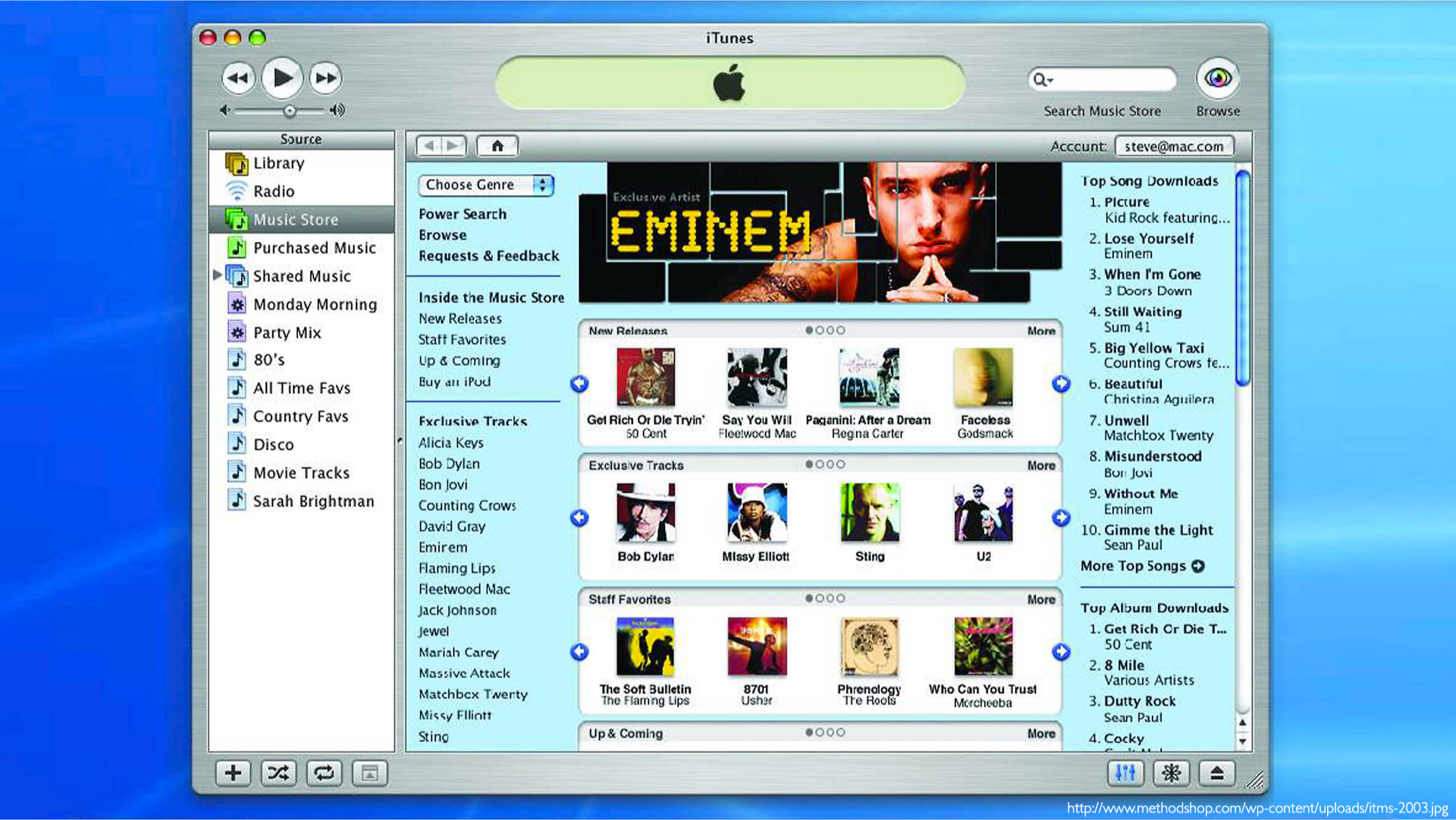The image size is (1456, 820).
Task: Open the Faceless Godsmack album cover
Action: click(984, 377)
